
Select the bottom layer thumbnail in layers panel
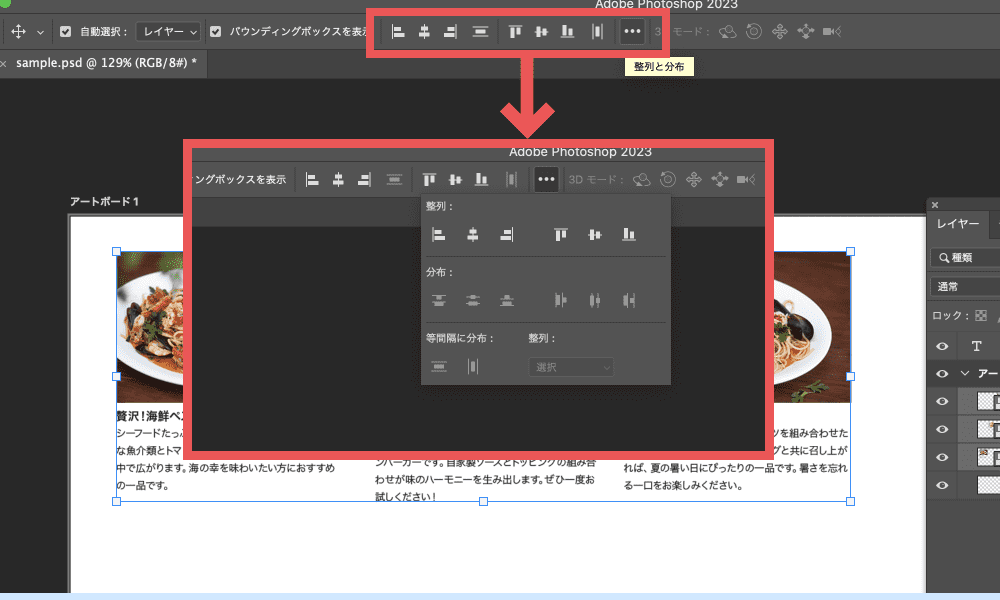coord(989,485)
